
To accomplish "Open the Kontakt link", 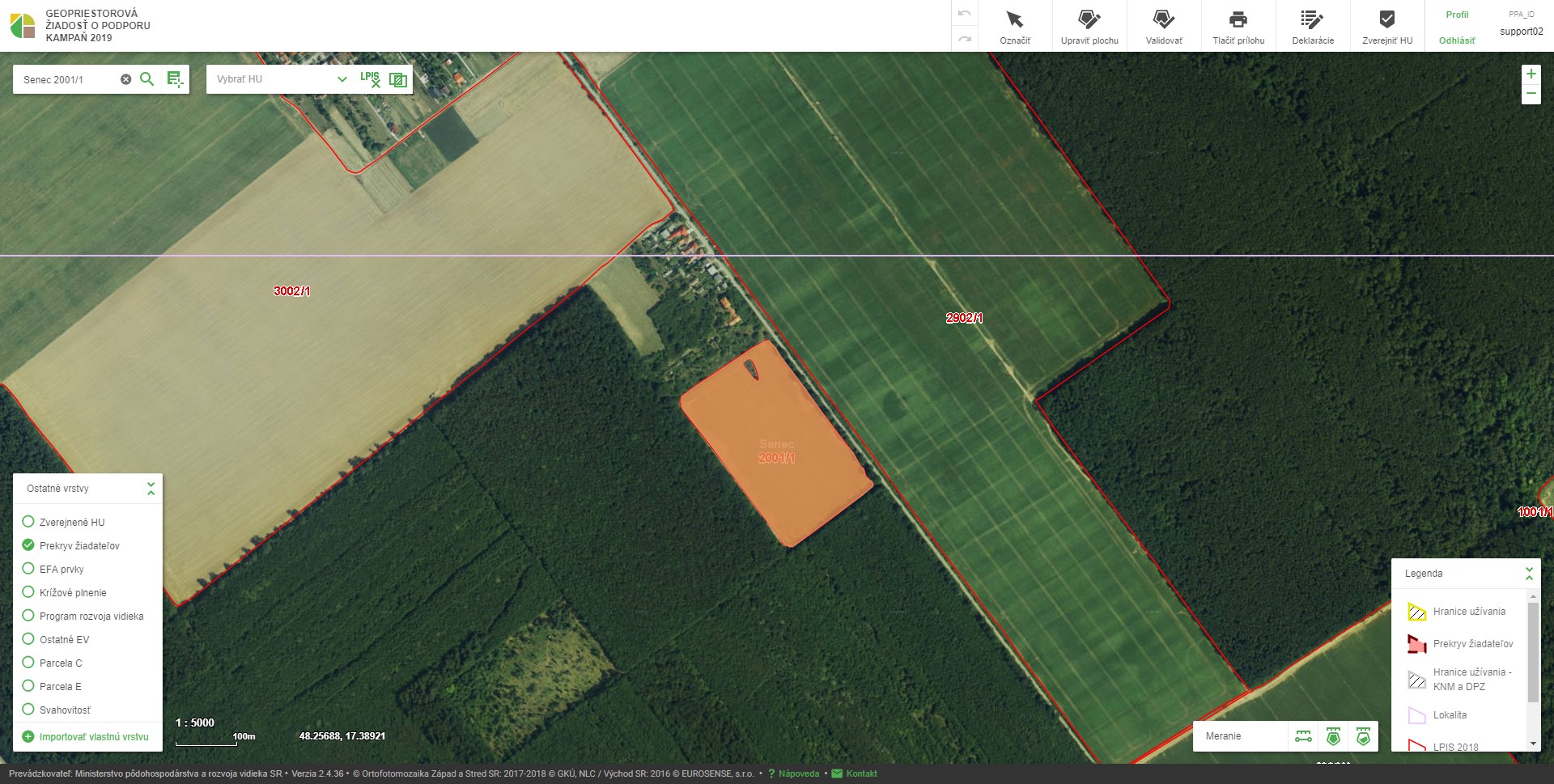I will (861, 773).
